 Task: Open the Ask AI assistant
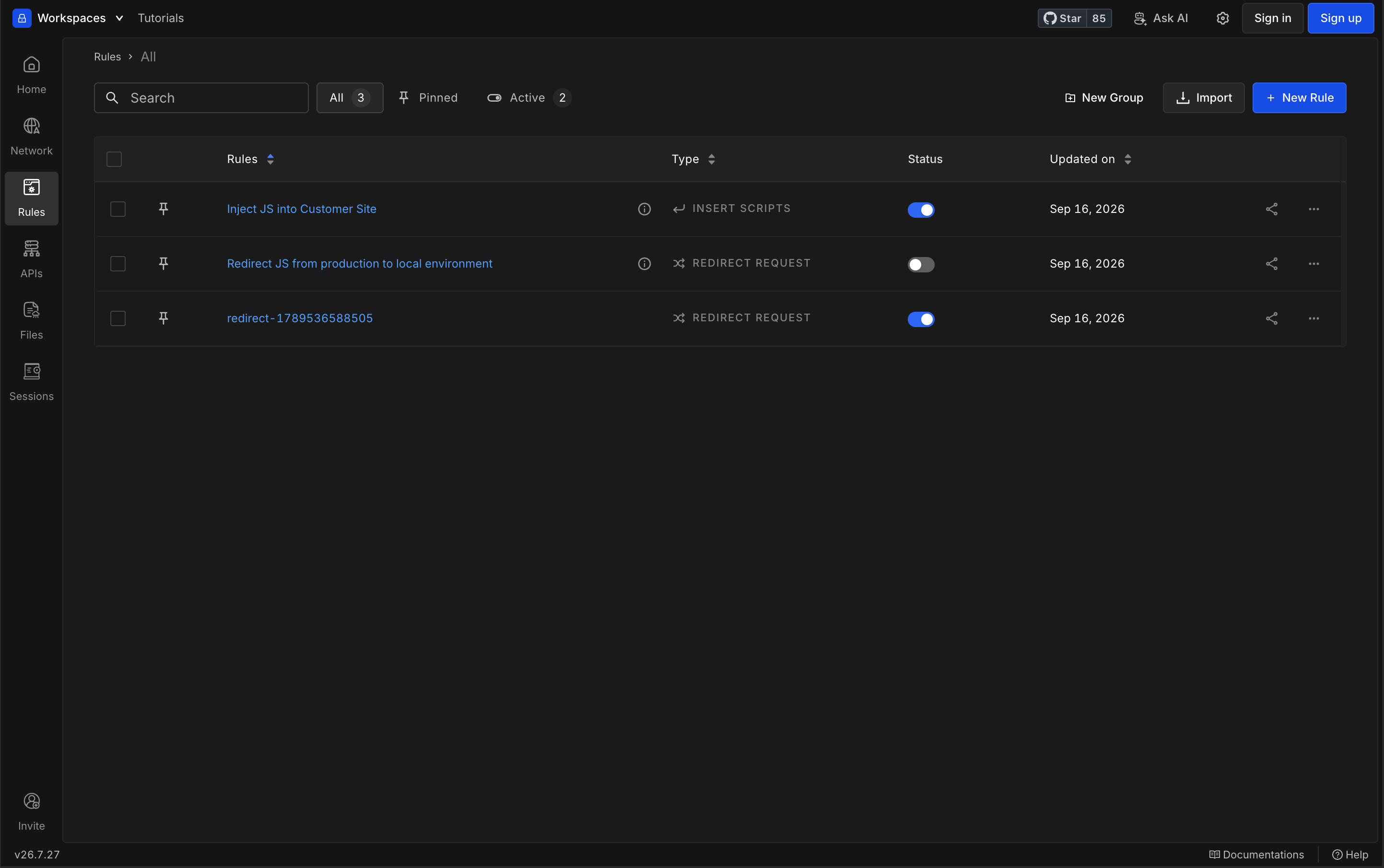pyautogui.click(x=1161, y=18)
